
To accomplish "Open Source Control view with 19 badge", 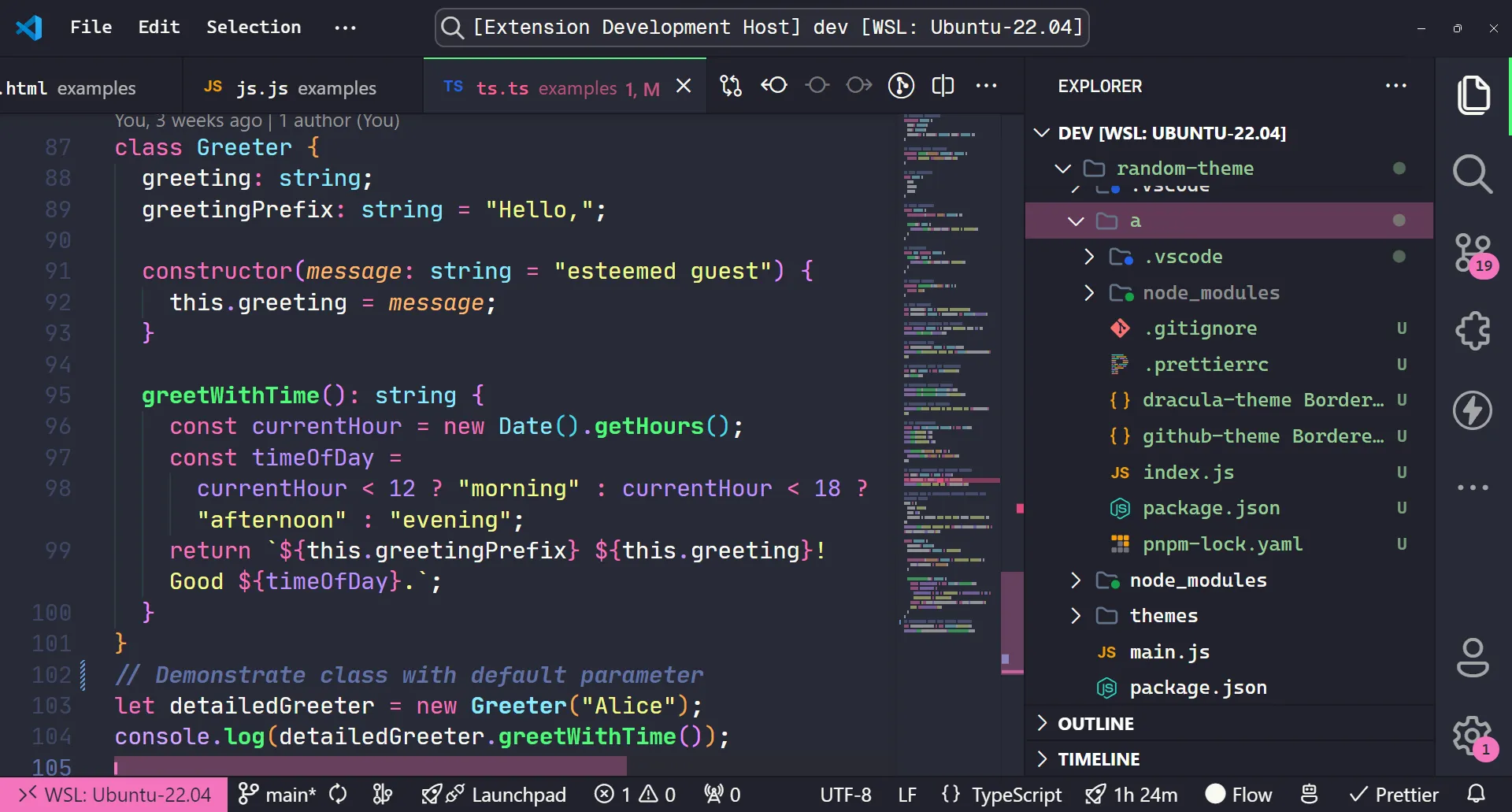I will tap(1474, 254).
